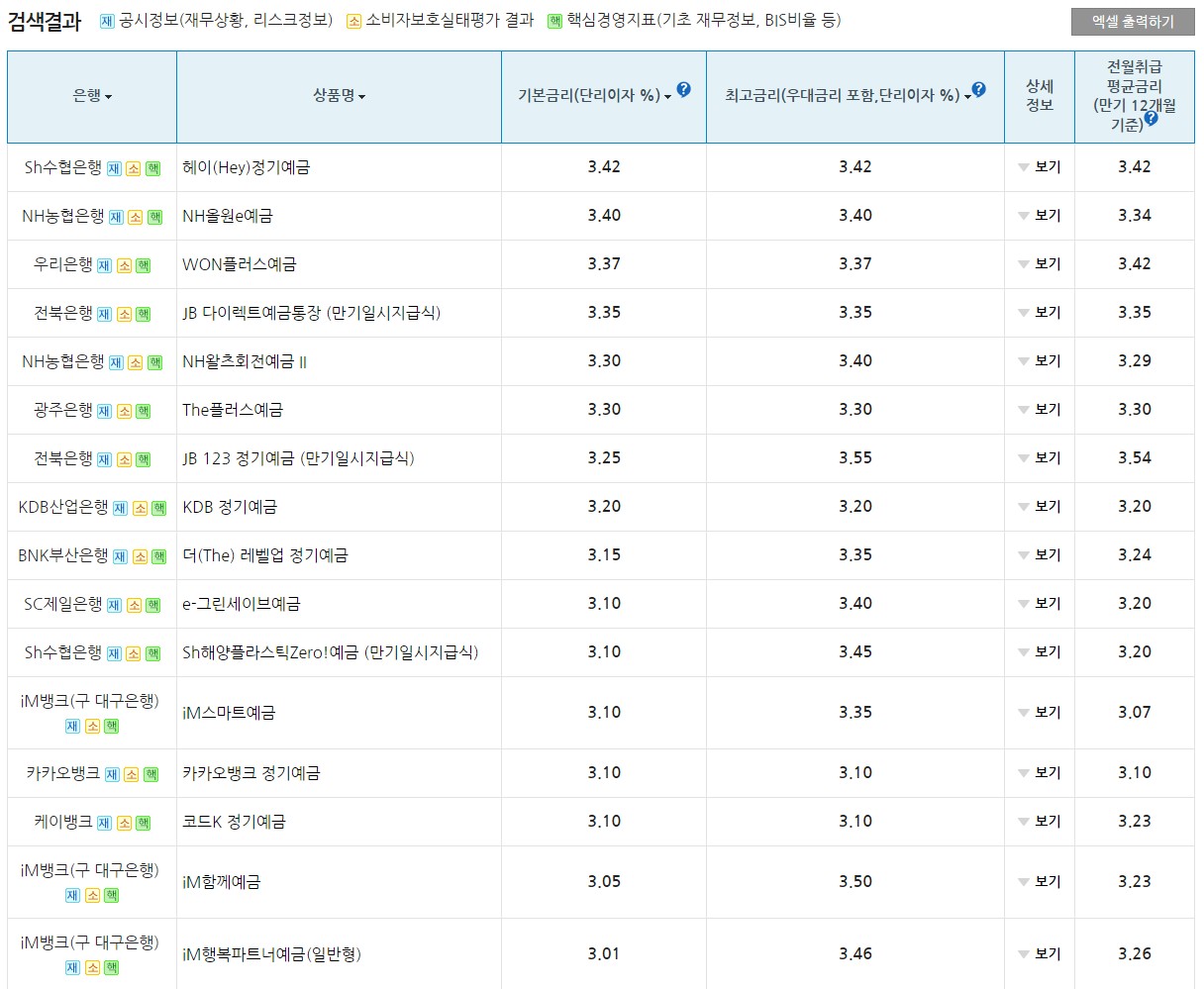Open help icon for 전월취급 평균금리 column
This screenshot has height=989, width=1204.
click(1151, 118)
